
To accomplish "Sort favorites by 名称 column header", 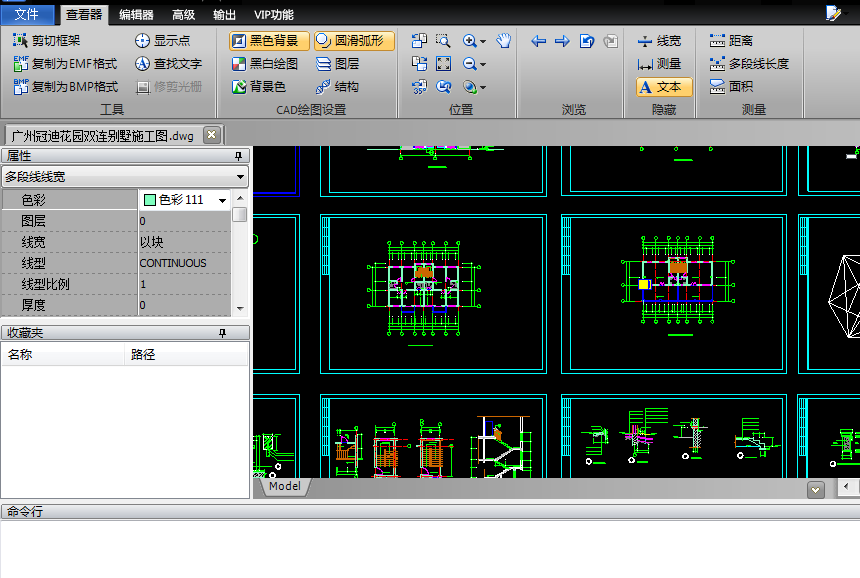I will click(x=63, y=355).
